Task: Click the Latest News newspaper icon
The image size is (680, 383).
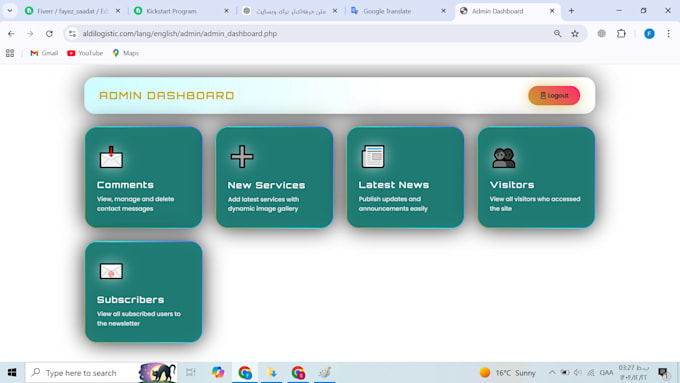Action: click(x=373, y=157)
